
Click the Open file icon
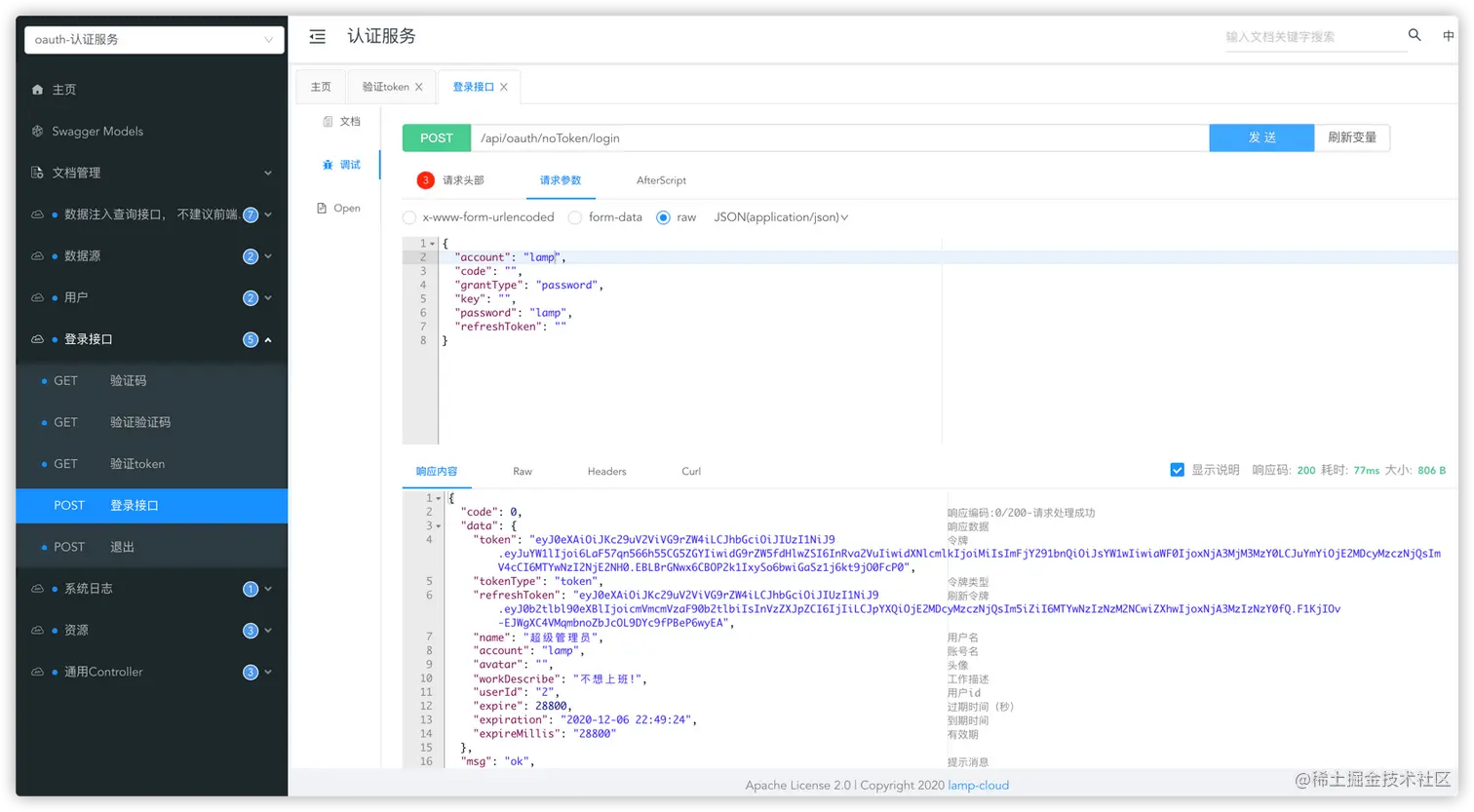coord(322,208)
